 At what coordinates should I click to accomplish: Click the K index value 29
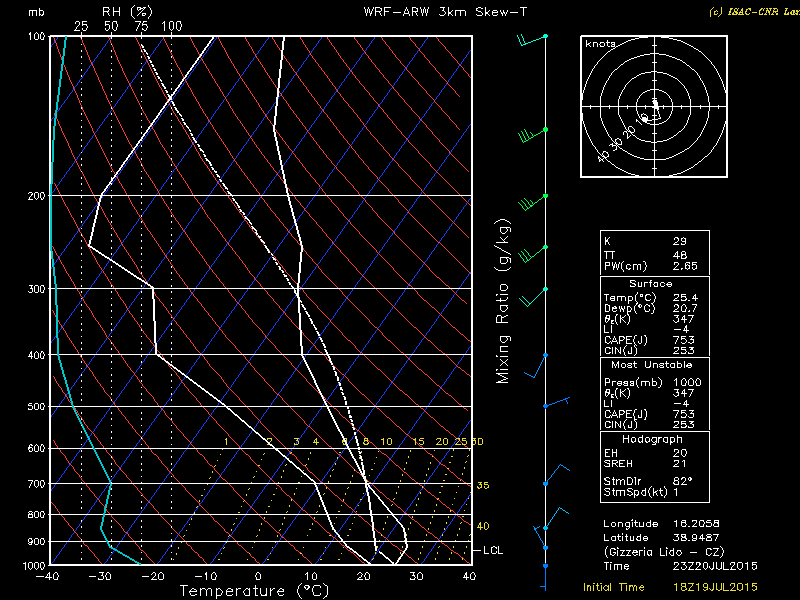(x=680, y=241)
